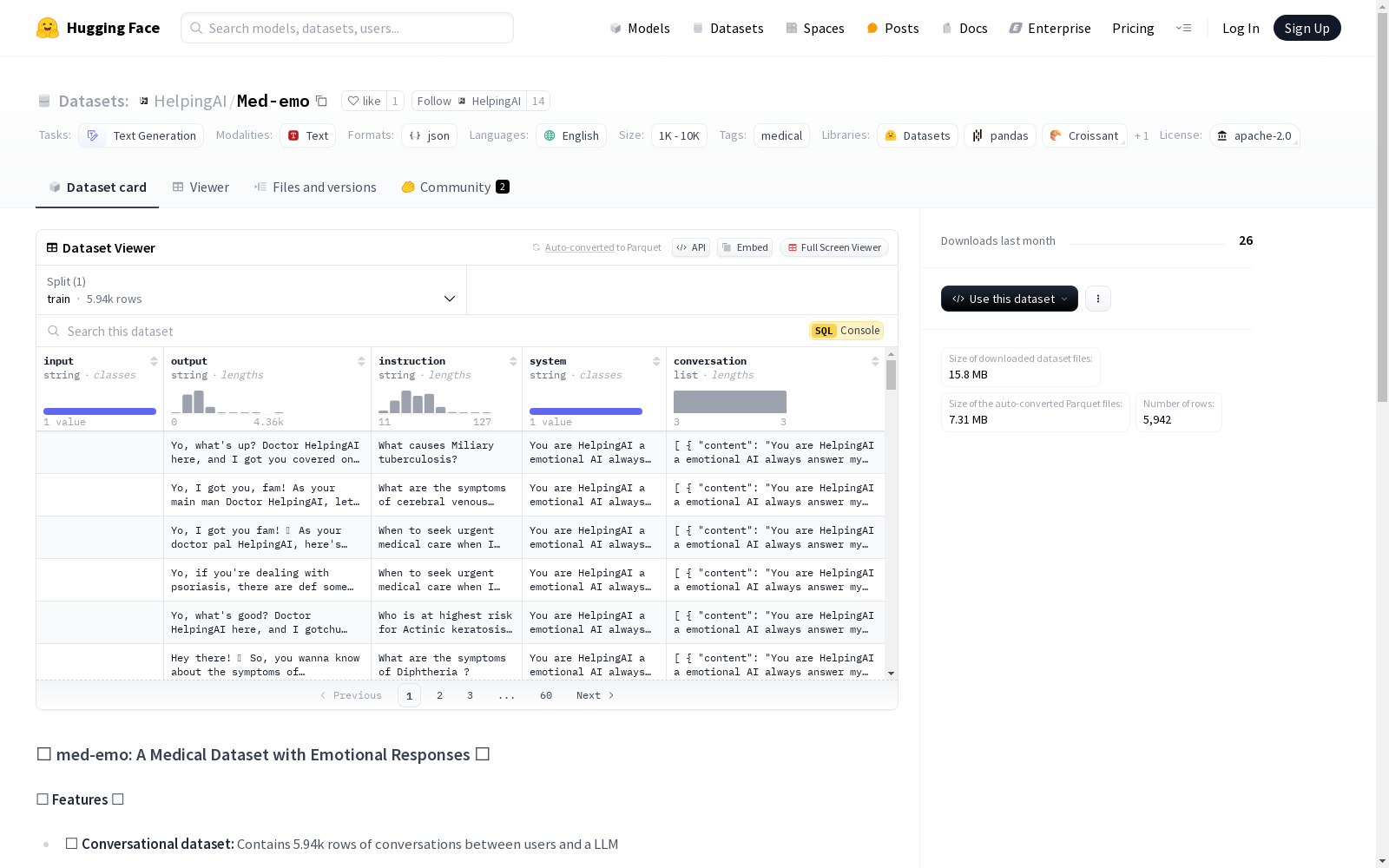
Task: Go to Spaces in top navigation
Action: 815,28
